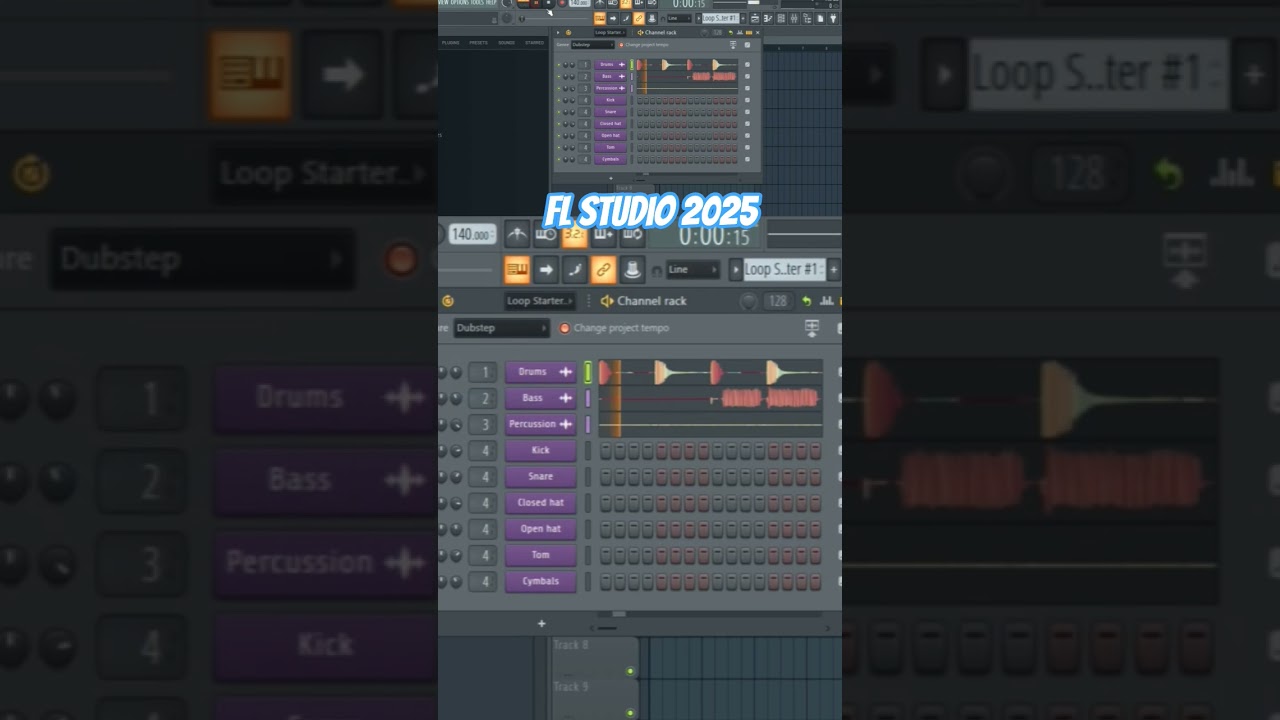The height and width of the screenshot is (720, 1280).
Task: Click the Track 8 label in playlist
Action: pos(571,646)
